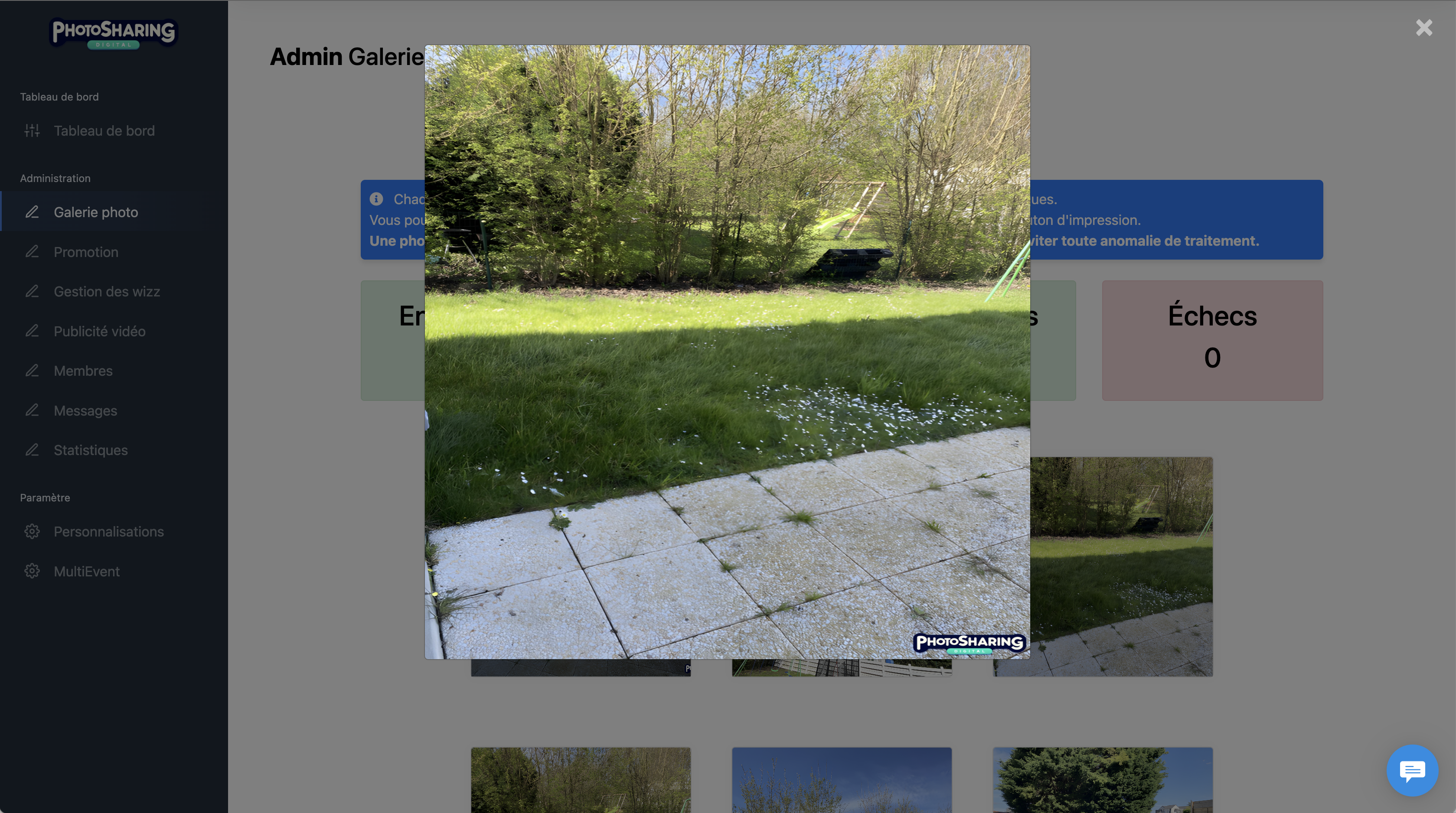
Task: Click the Gestion des wizz icon
Action: coord(32,291)
